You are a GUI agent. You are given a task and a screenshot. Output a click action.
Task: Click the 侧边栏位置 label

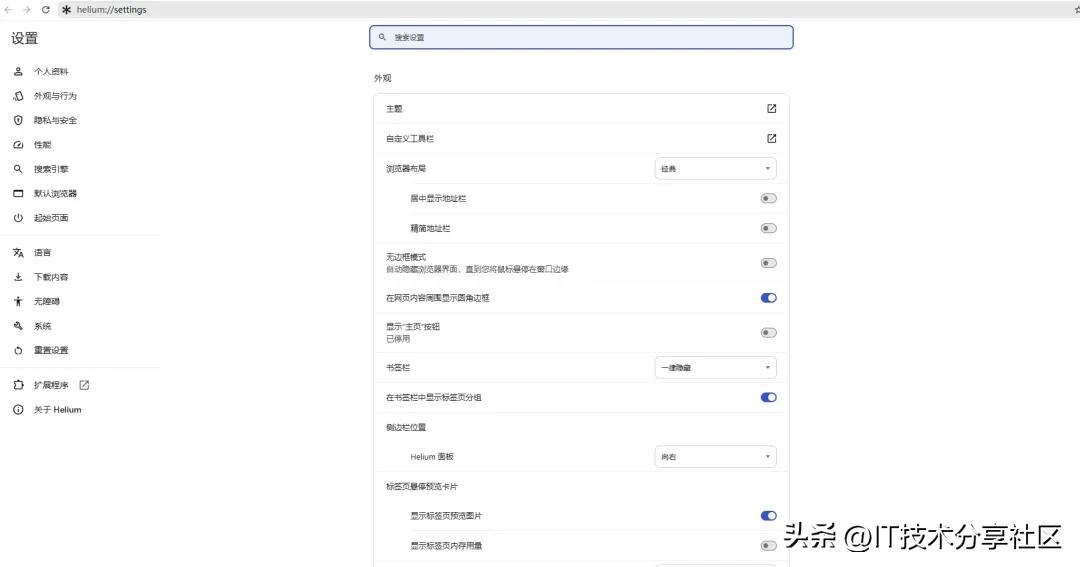[x=406, y=427]
